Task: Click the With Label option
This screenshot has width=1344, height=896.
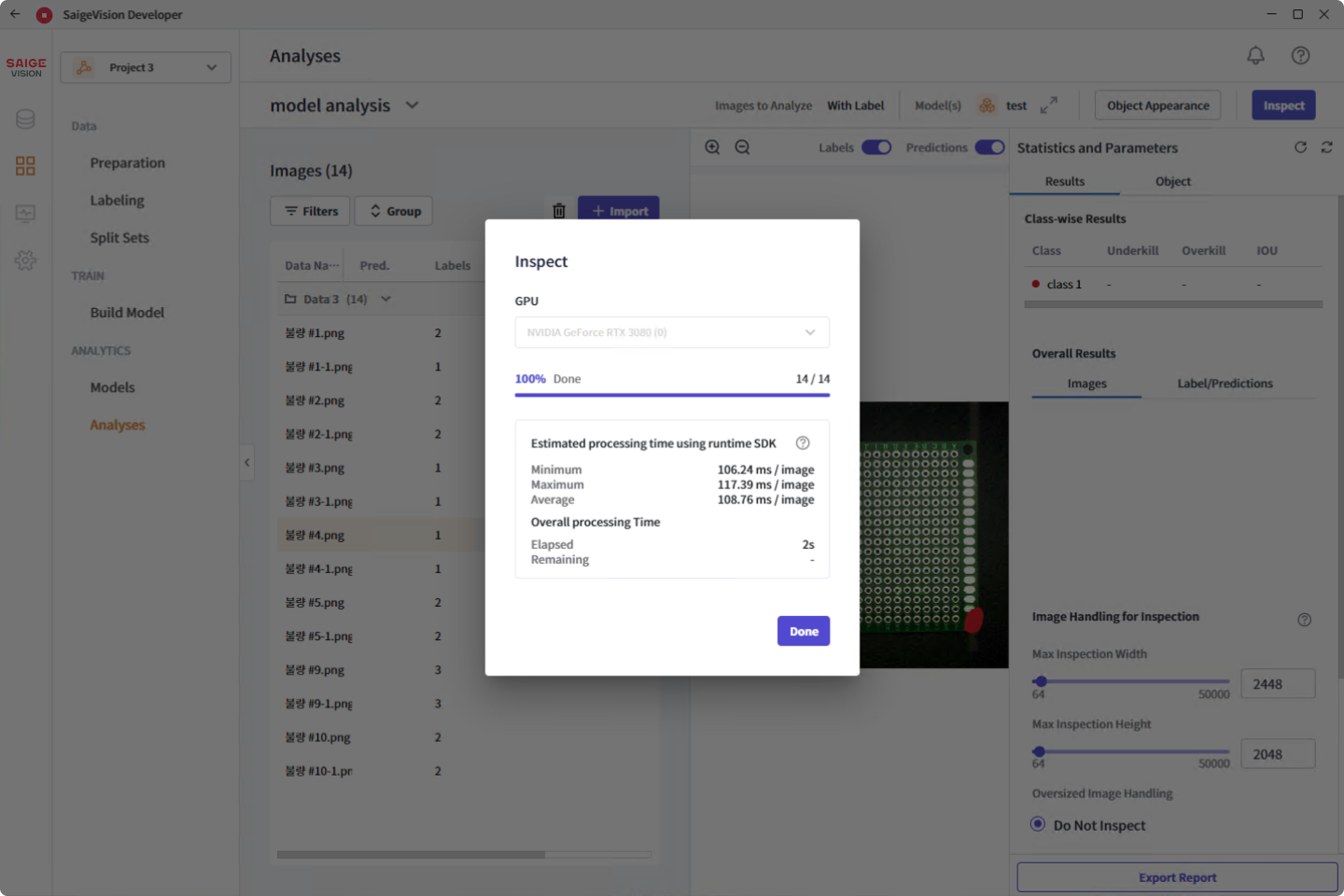Action: tap(855, 105)
